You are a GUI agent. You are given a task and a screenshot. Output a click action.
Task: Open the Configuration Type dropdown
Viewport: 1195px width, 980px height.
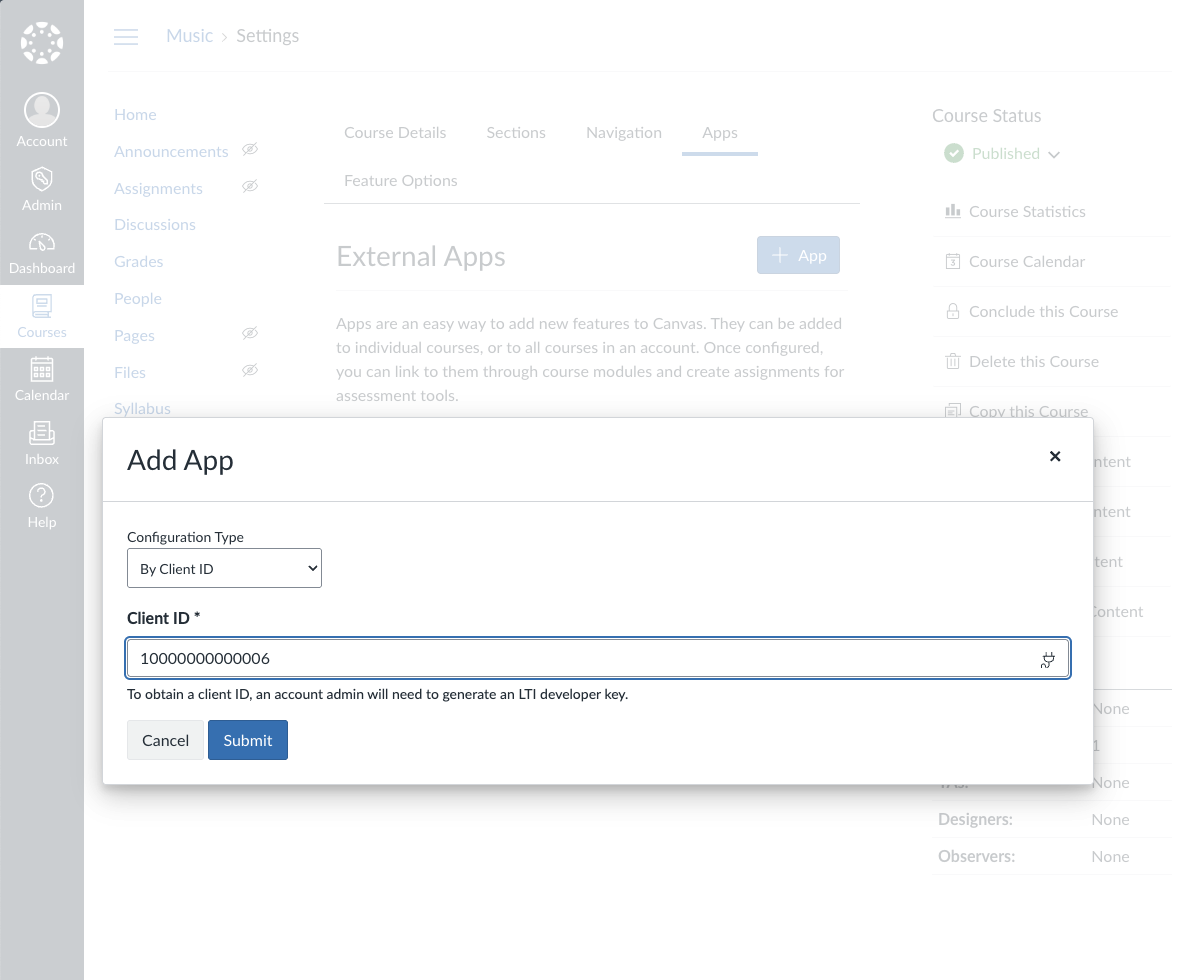click(x=224, y=567)
